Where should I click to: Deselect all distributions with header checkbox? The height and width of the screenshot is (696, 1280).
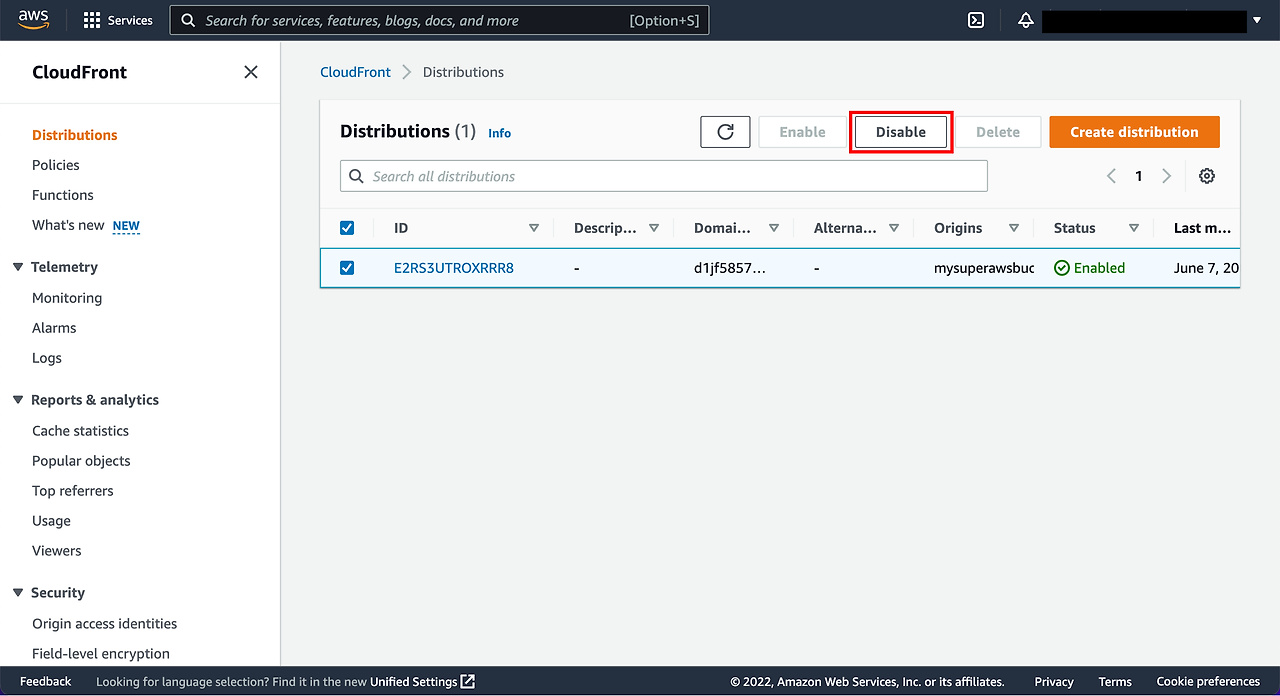pos(347,227)
